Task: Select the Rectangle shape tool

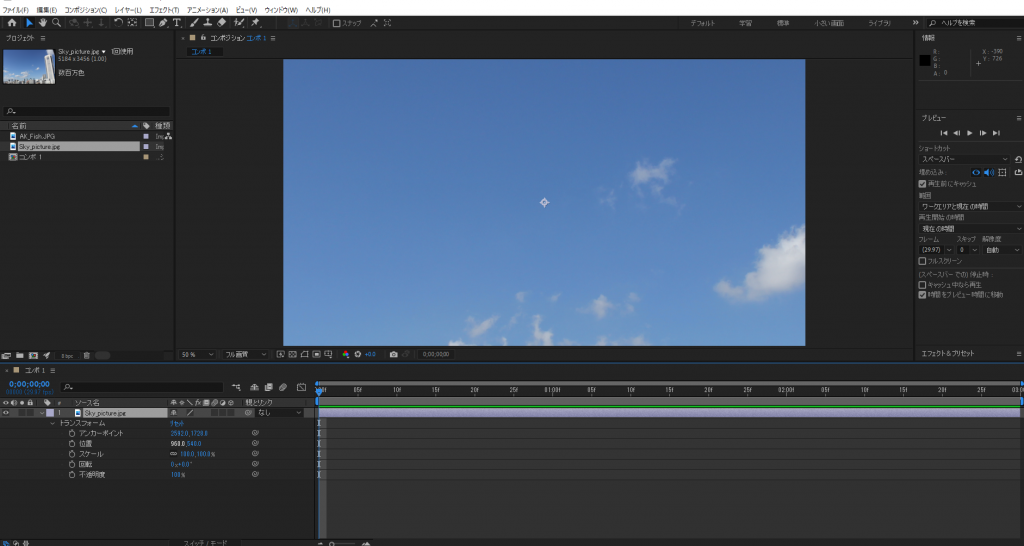Action: coord(149,23)
